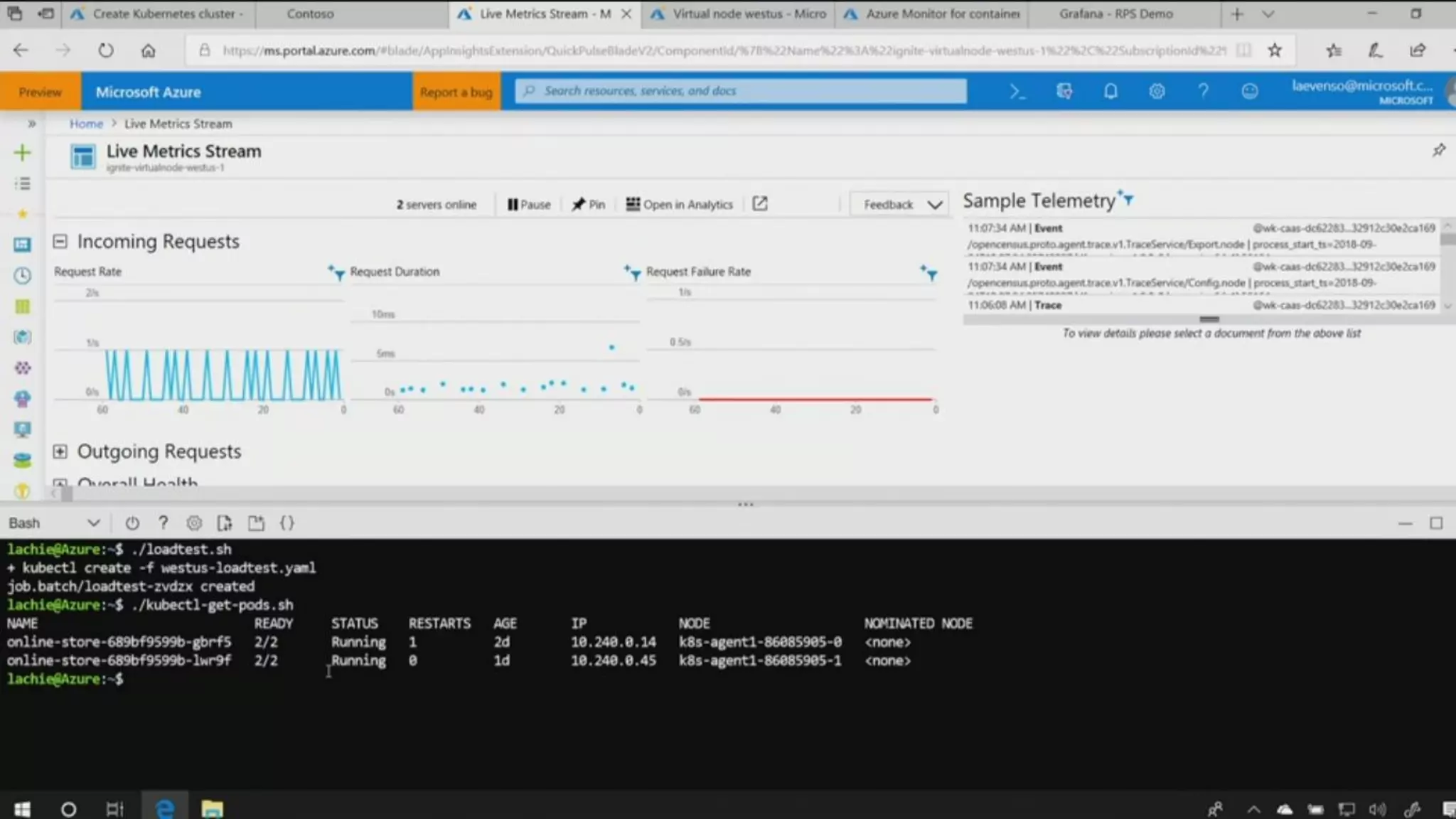1456x819 pixels.
Task: Open the notifications bell icon
Action: pyautogui.click(x=1110, y=92)
